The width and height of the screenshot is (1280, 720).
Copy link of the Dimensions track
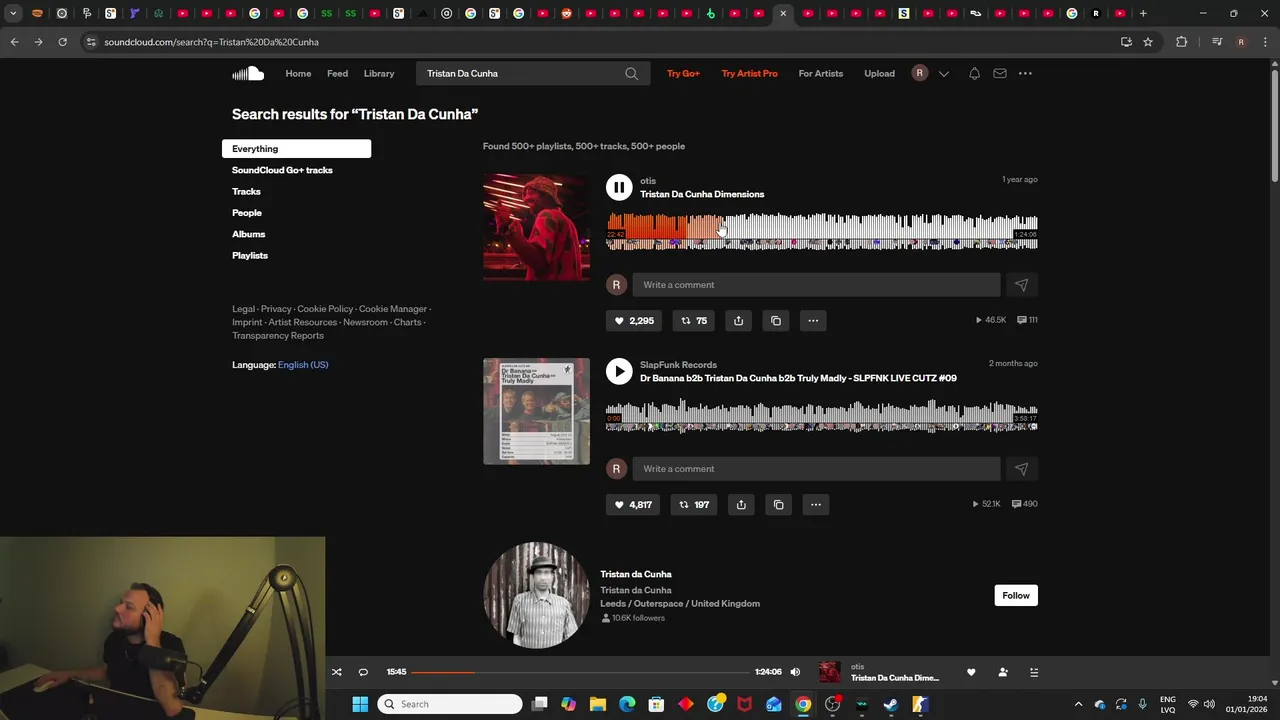coord(776,320)
